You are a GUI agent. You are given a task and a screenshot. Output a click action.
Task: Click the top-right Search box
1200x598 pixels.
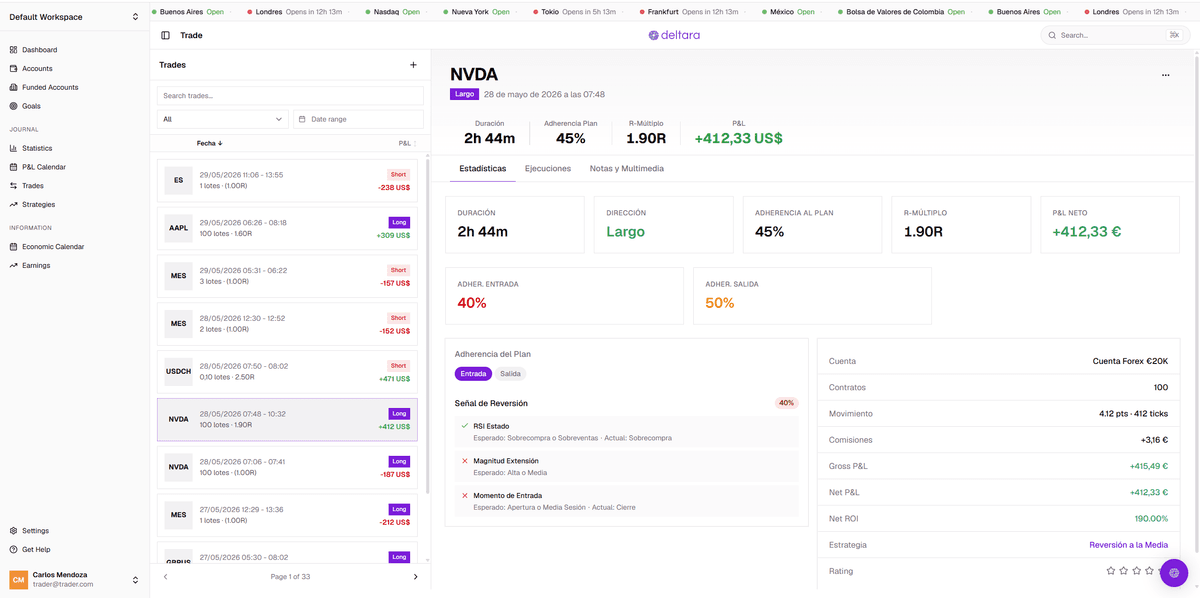[1115, 35]
